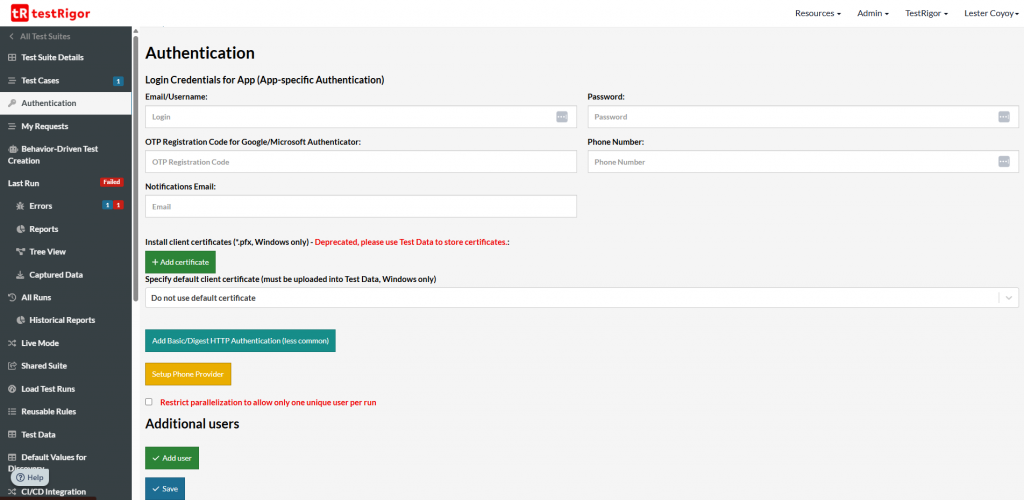Click the Login field password-manager icon

click(x=562, y=116)
